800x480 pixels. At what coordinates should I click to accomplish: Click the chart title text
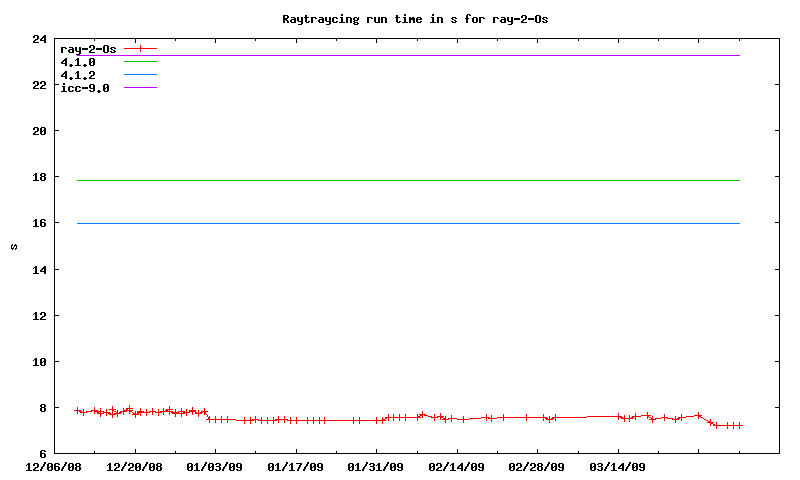tap(415, 19)
